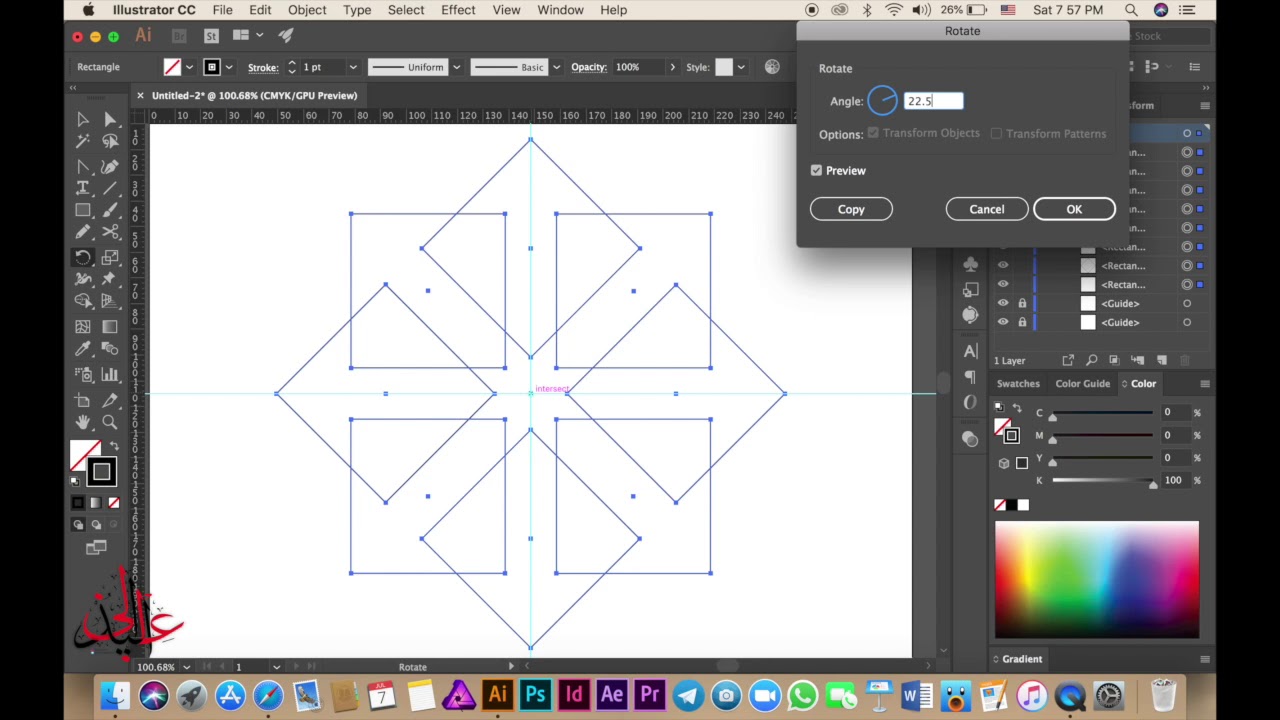Screen dimensions: 1280x720
Task: Select the Selection tool arrow
Action: 83,119
